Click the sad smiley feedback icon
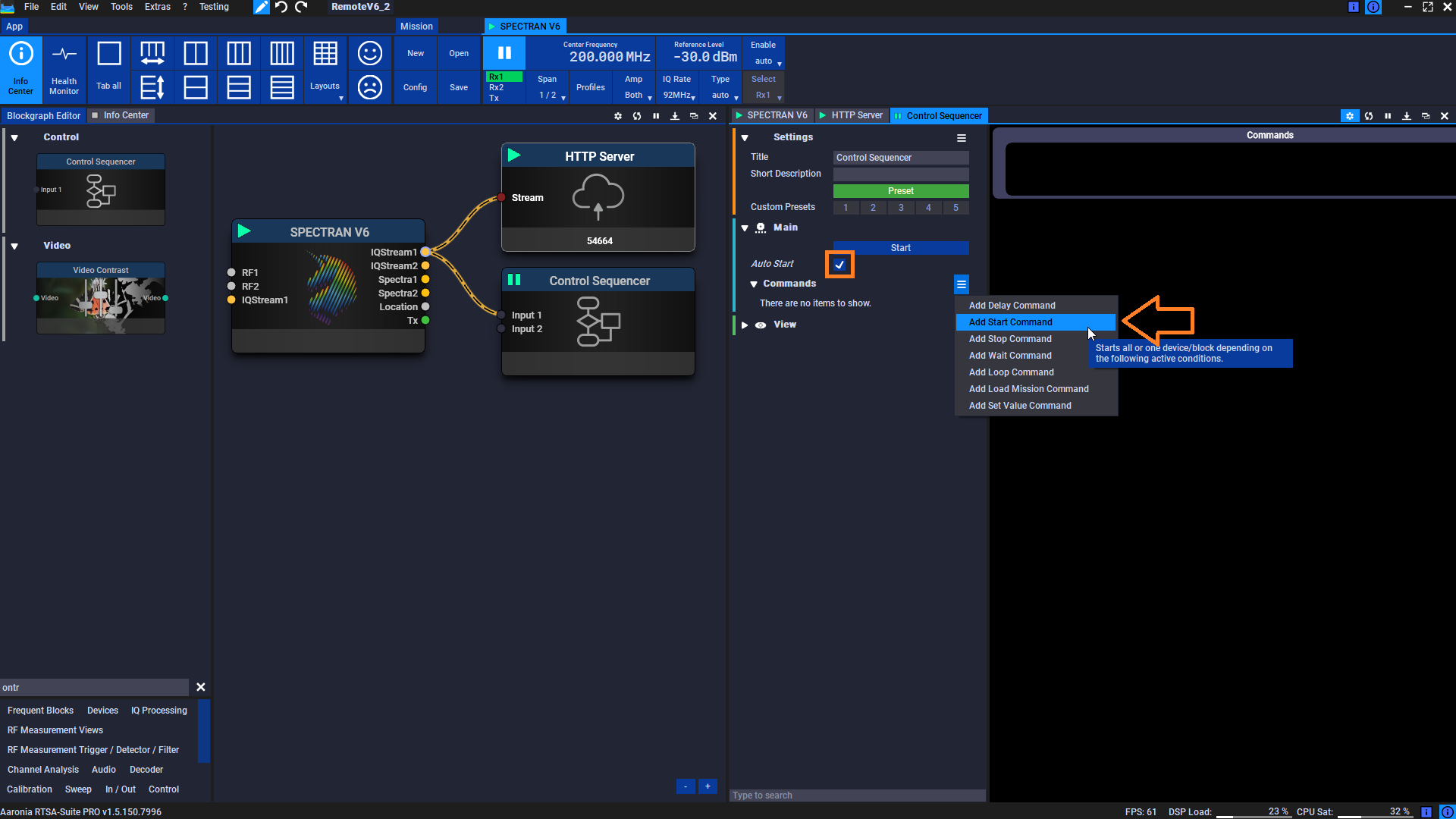1456x819 pixels. [369, 87]
